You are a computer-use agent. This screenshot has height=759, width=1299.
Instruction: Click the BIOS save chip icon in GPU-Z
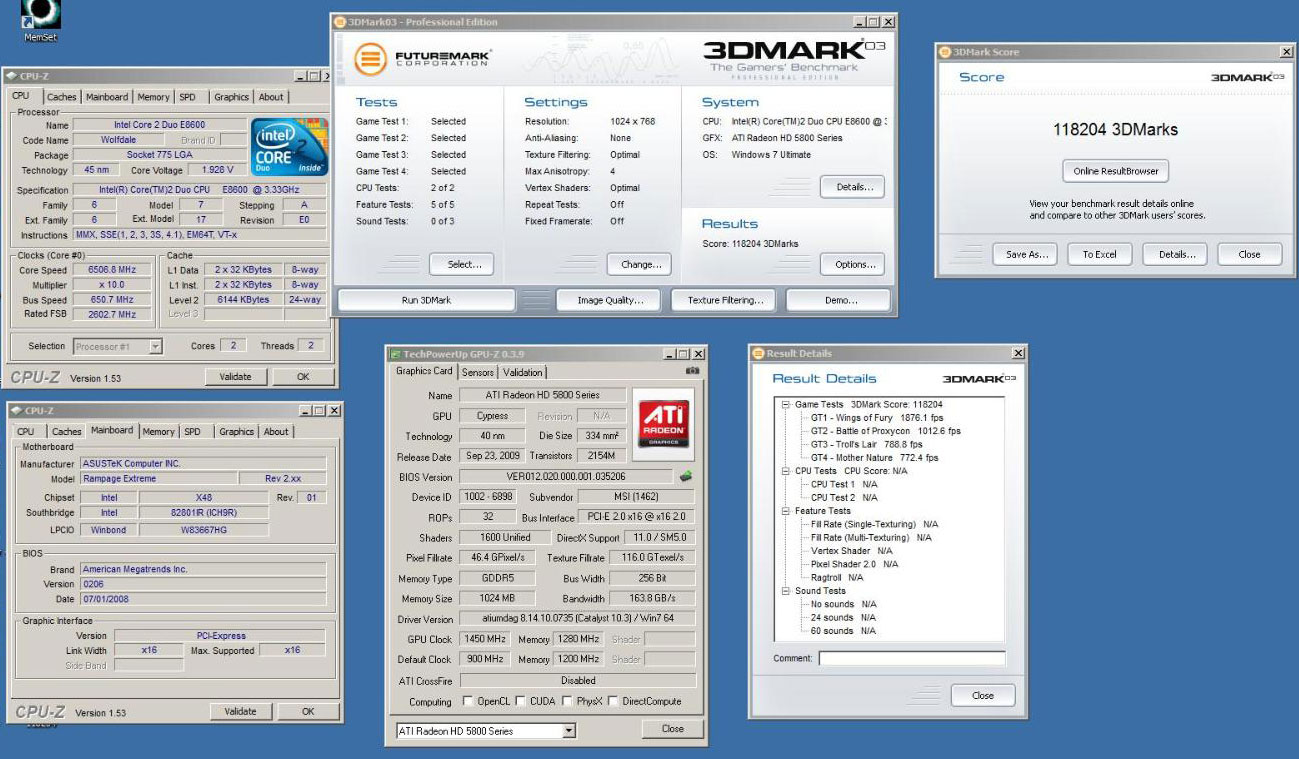tap(686, 477)
